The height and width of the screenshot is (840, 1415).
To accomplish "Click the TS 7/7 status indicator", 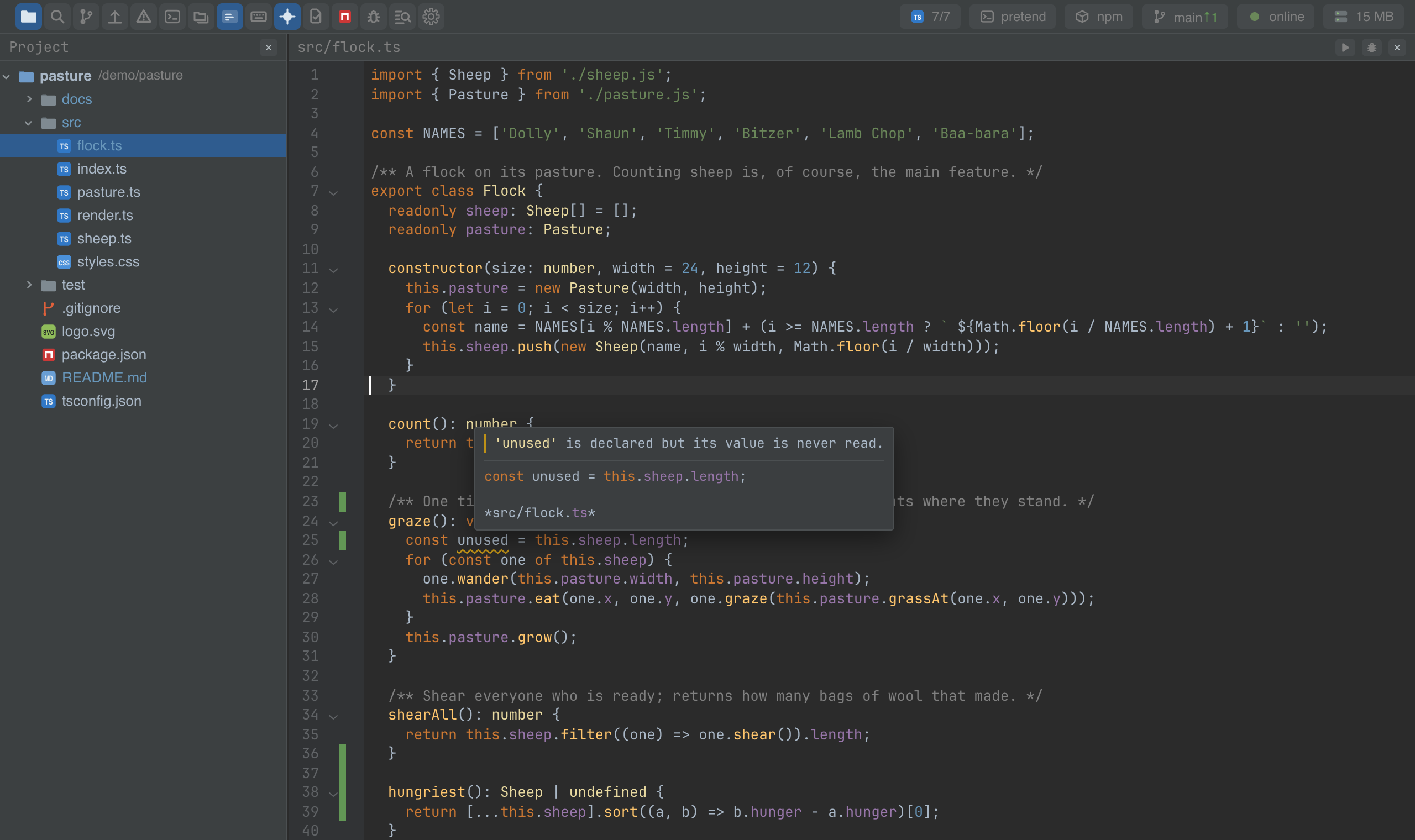I will (x=930, y=17).
